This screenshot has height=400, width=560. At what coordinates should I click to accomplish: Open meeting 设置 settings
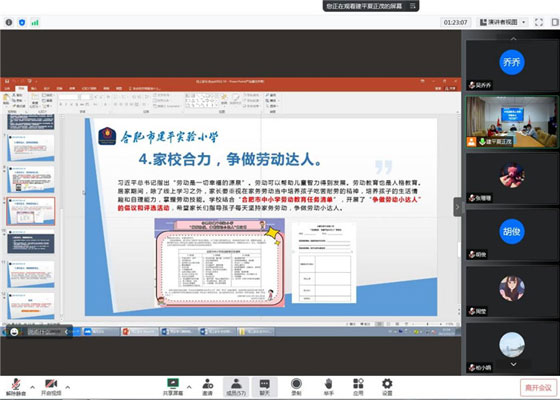pyautogui.click(x=387, y=387)
